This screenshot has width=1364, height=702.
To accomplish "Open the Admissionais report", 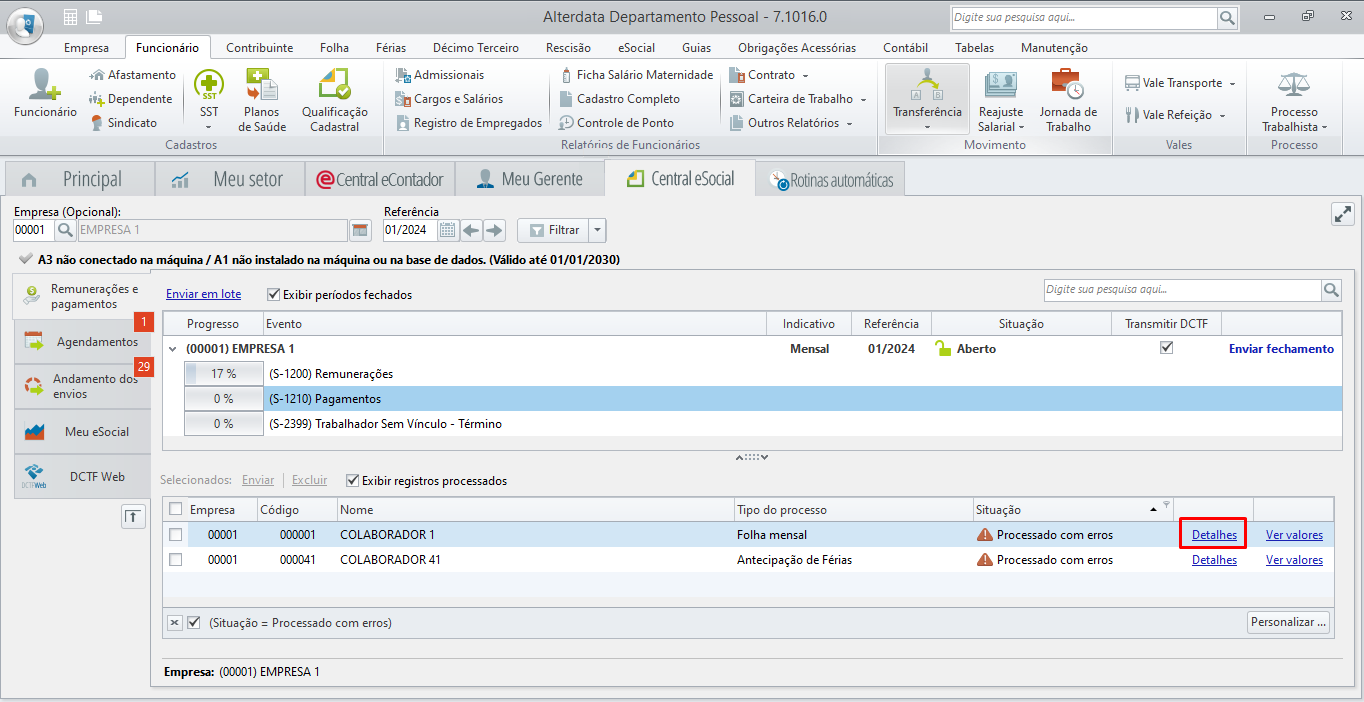I will [x=440, y=75].
